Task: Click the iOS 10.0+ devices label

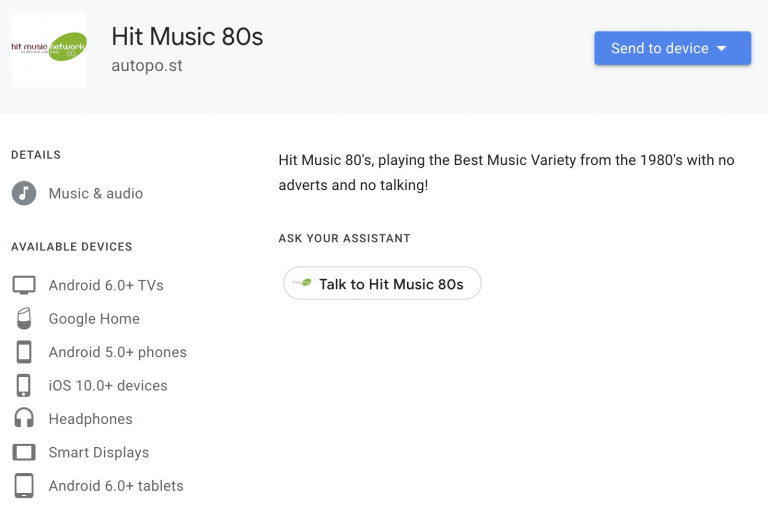Action: pyautogui.click(x=108, y=386)
